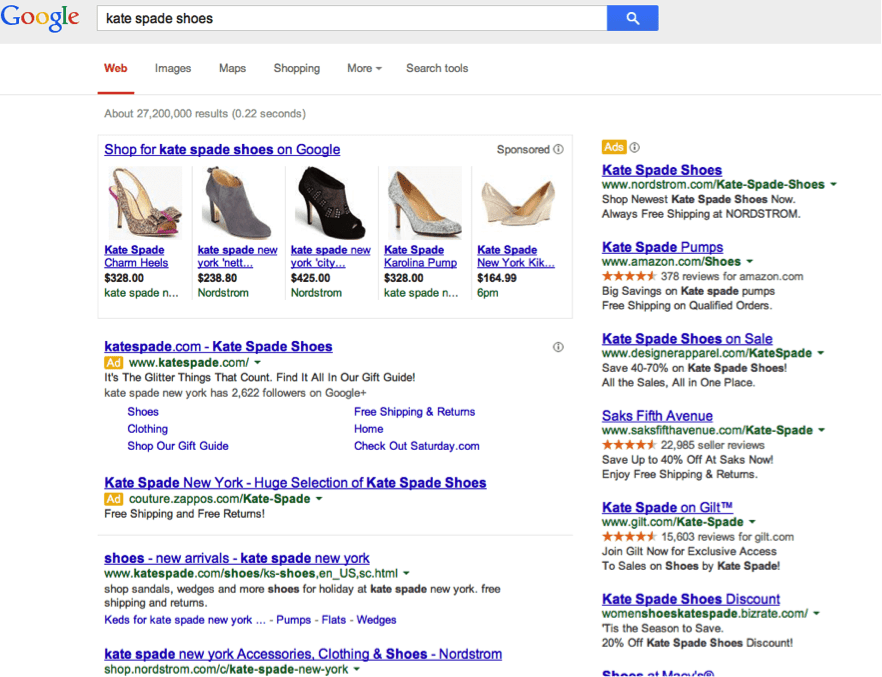Click the star rating for amazon.com reviews
The width and height of the screenshot is (882, 677).
click(x=629, y=276)
